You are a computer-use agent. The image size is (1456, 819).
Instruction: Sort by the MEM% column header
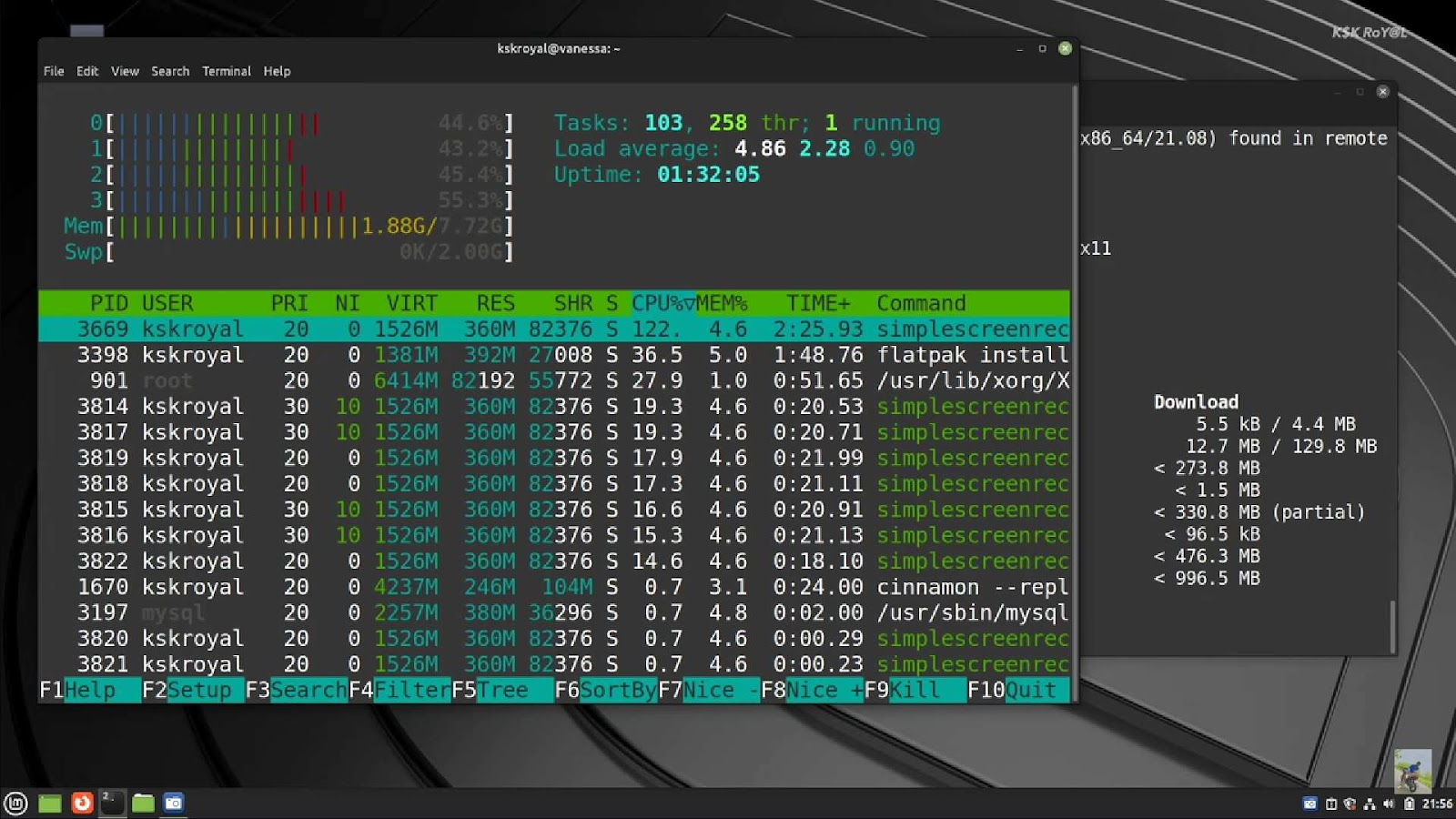click(x=722, y=303)
